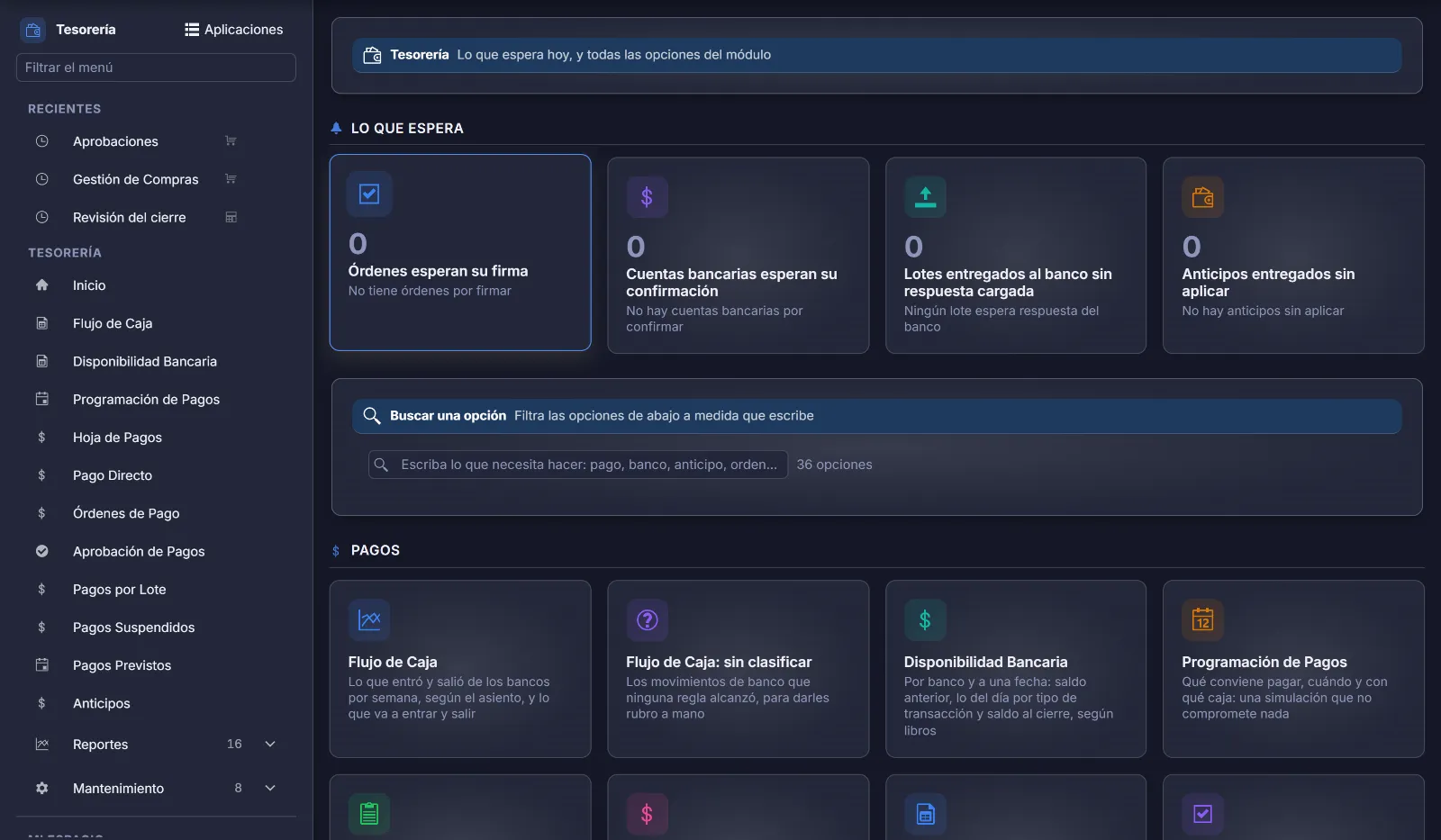Click the pink dollar icon card
The height and width of the screenshot is (840, 1441).
(x=647, y=814)
